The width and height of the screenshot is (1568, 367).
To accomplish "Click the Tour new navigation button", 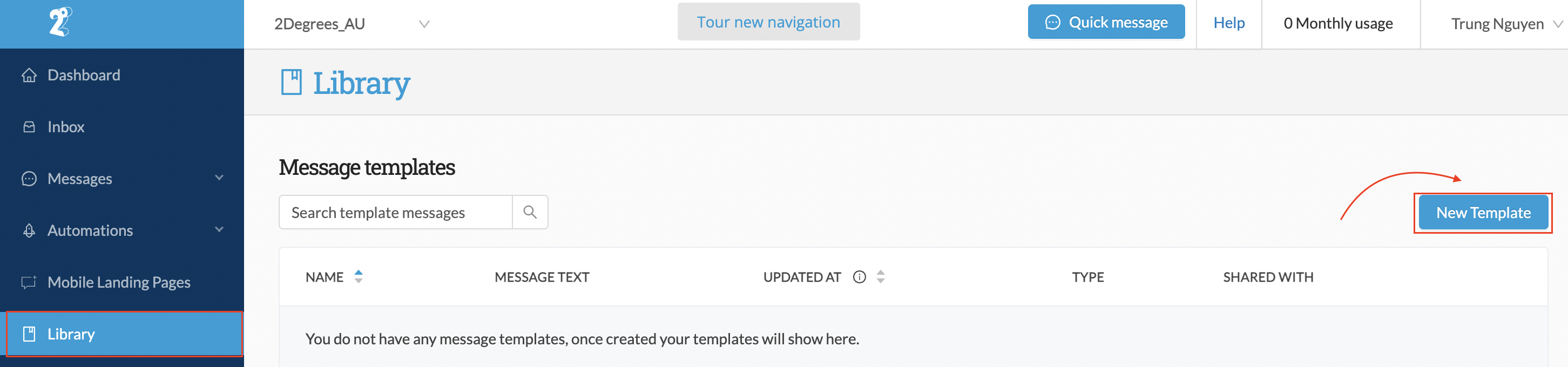I will coord(769,21).
